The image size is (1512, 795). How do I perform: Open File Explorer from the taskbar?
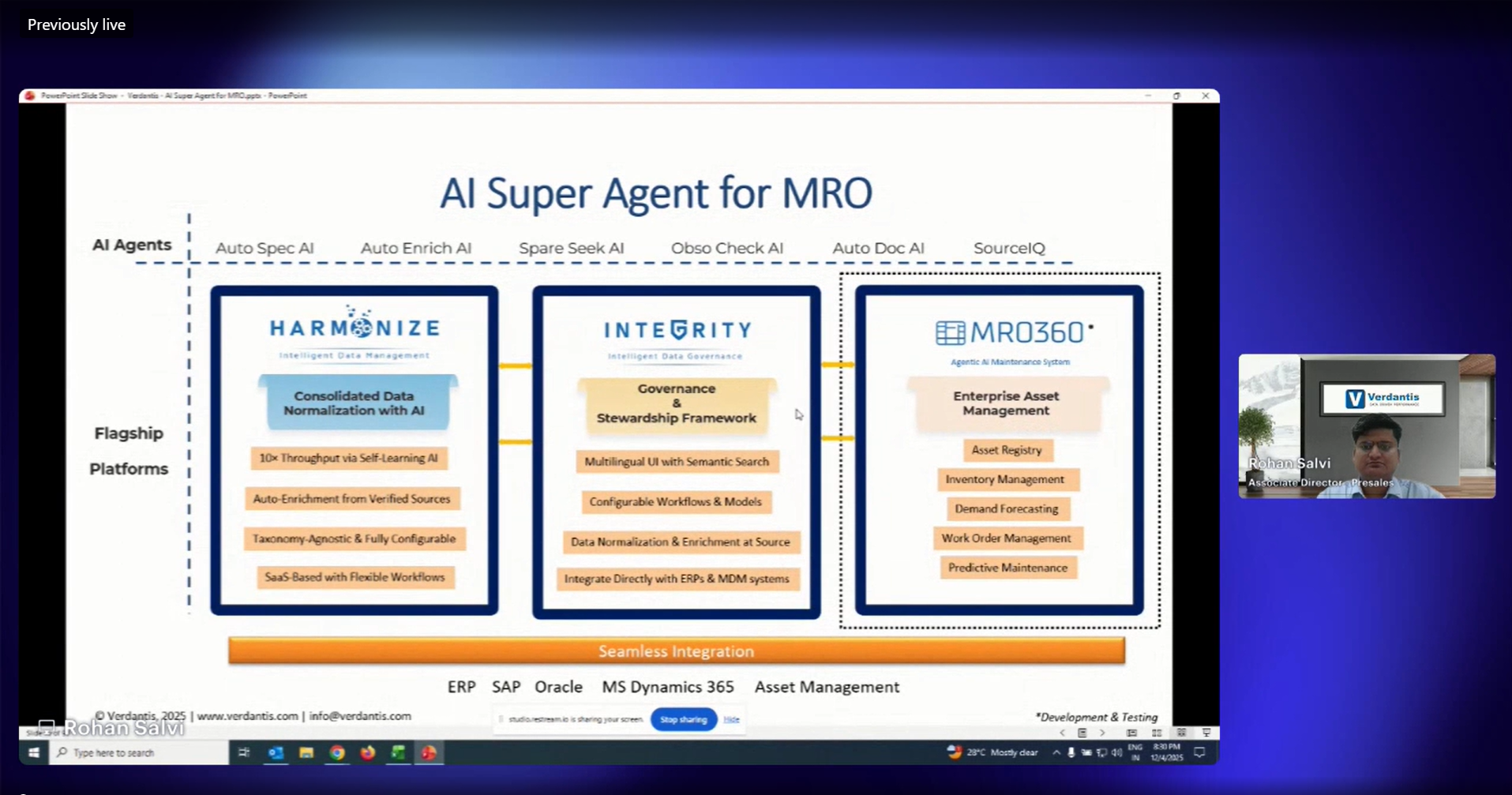(x=306, y=753)
